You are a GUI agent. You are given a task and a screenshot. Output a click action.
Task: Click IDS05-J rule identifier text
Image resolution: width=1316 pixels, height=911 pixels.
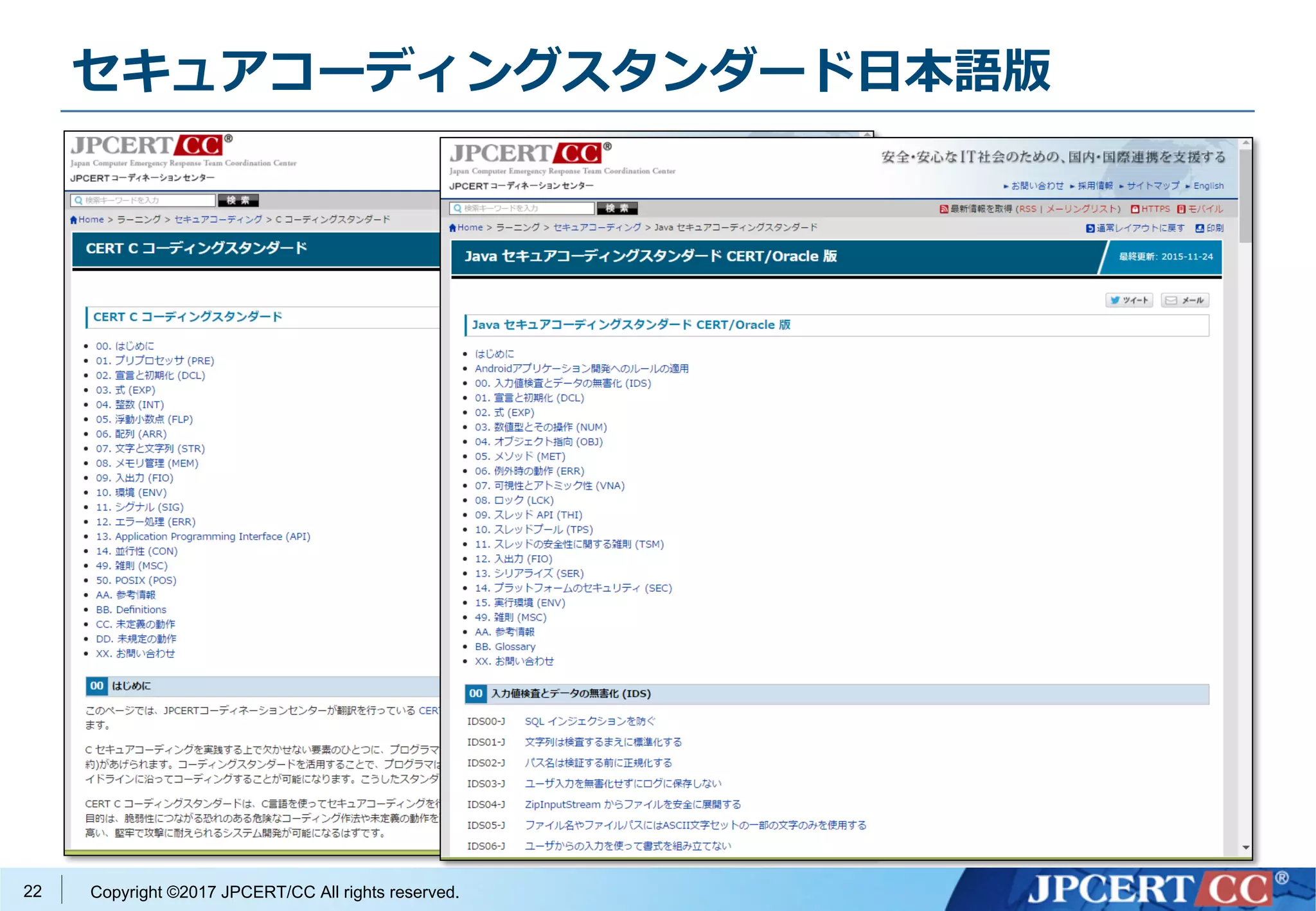(x=486, y=826)
